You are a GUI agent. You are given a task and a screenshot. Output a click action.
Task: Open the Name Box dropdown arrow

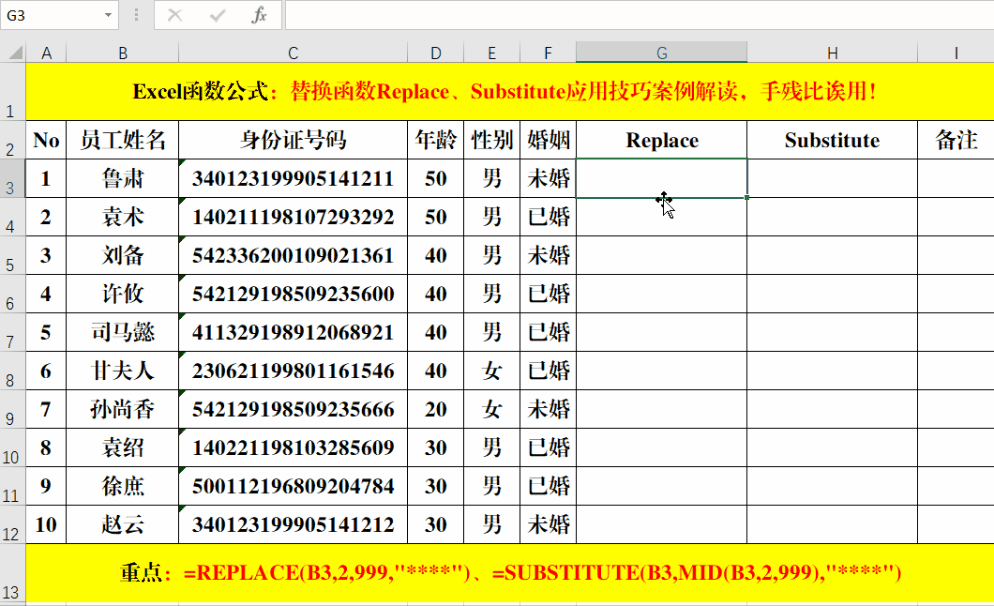pyautogui.click(x=108, y=15)
